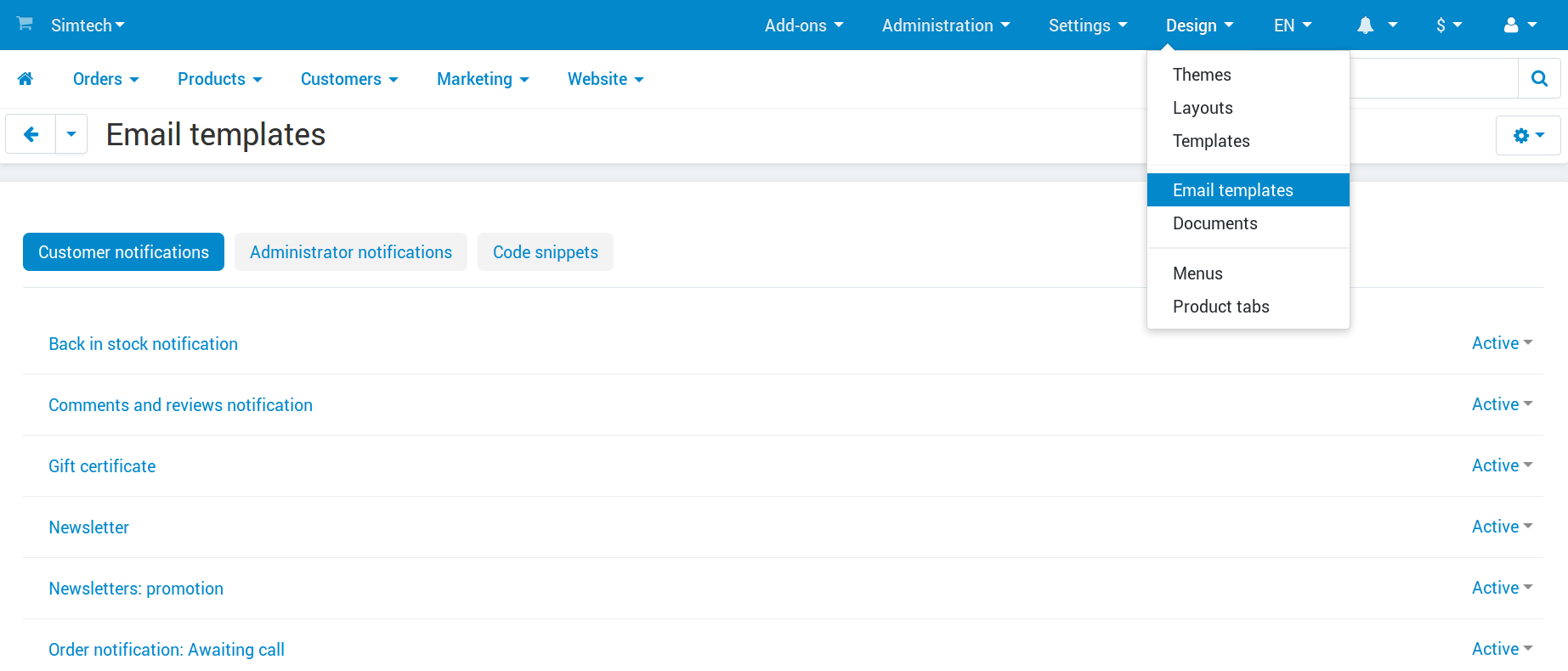Change status of Back in stock notification
The height and width of the screenshot is (671, 1568).
1502,343
